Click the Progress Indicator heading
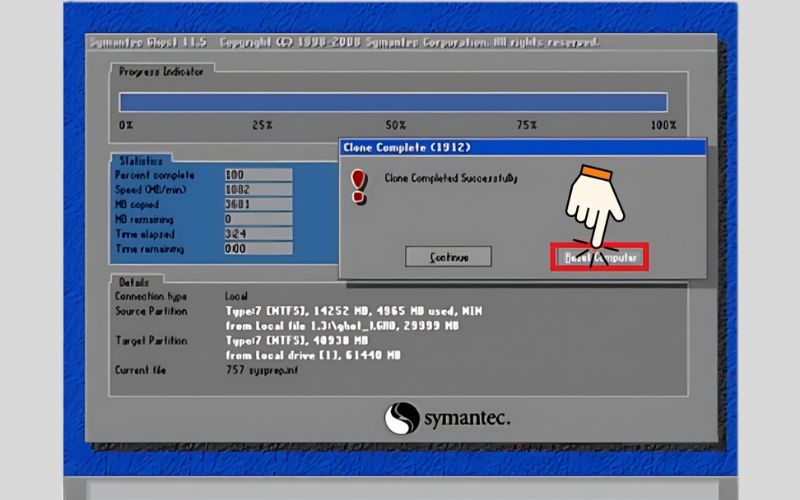Image resolution: width=800 pixels, height=500 pixels. pos(161,71)
